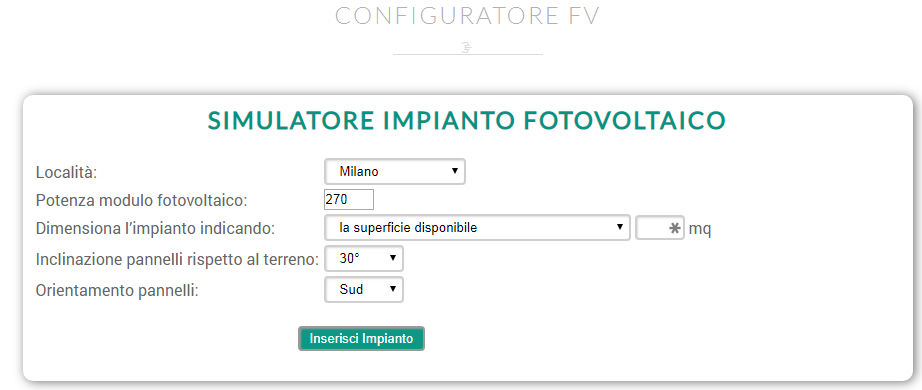The width and height of the screenshot is (922, 390).
Task: Focus the available surface input field
Action: click(x=660, y=228)
